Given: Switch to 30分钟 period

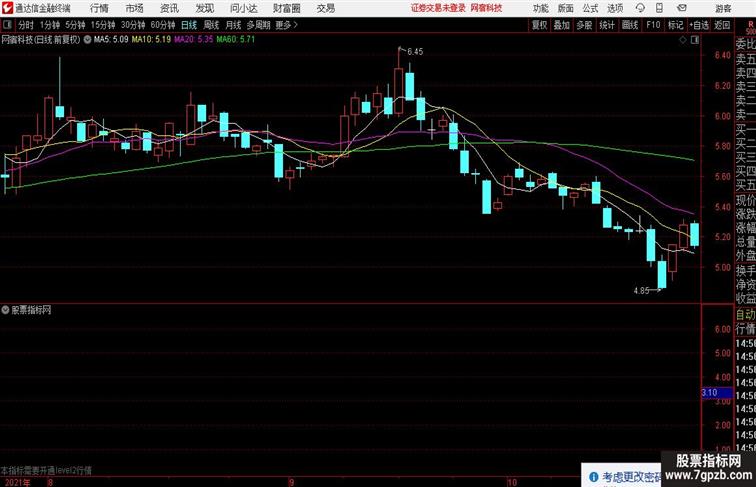Looking at the screenshot, I should (133, 25).
